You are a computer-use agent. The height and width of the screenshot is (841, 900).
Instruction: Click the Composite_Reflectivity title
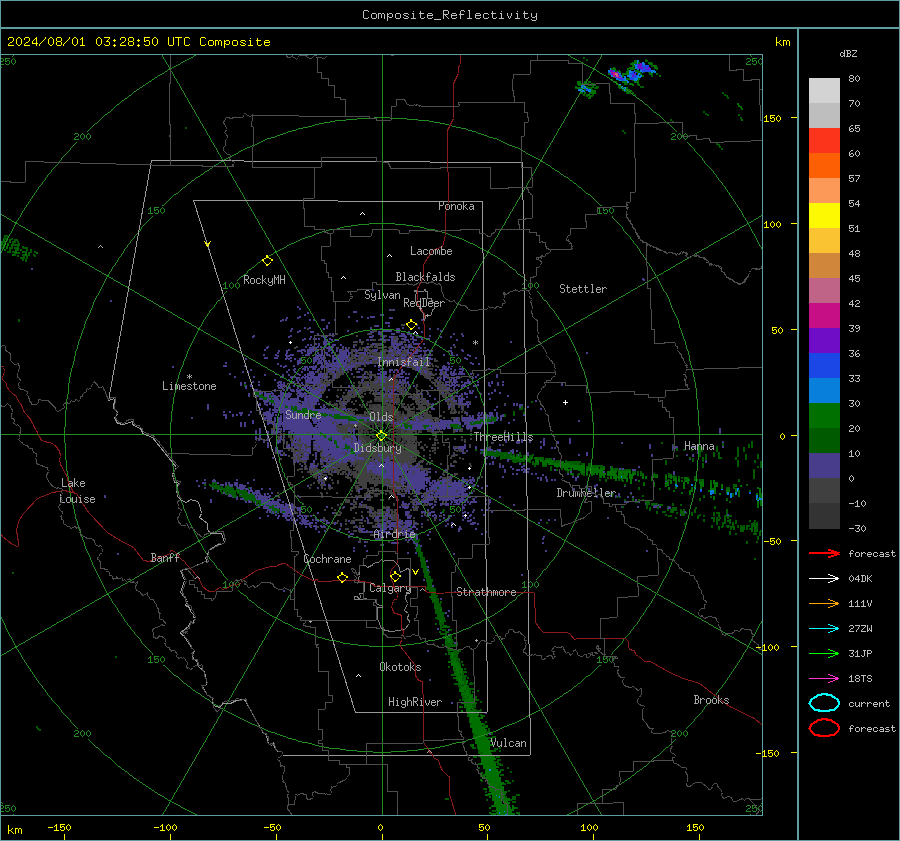click(450, 15)
